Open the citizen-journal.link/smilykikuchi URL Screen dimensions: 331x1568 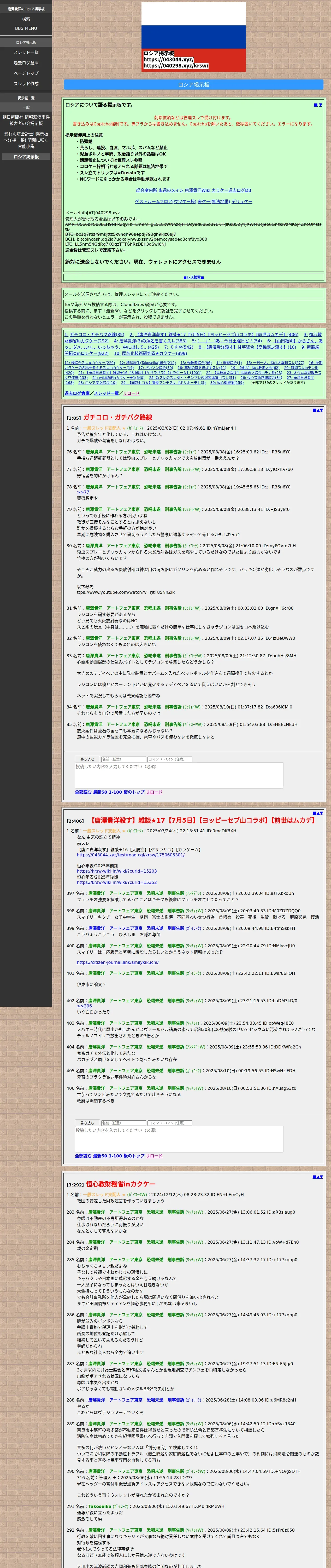click(117, 962)
